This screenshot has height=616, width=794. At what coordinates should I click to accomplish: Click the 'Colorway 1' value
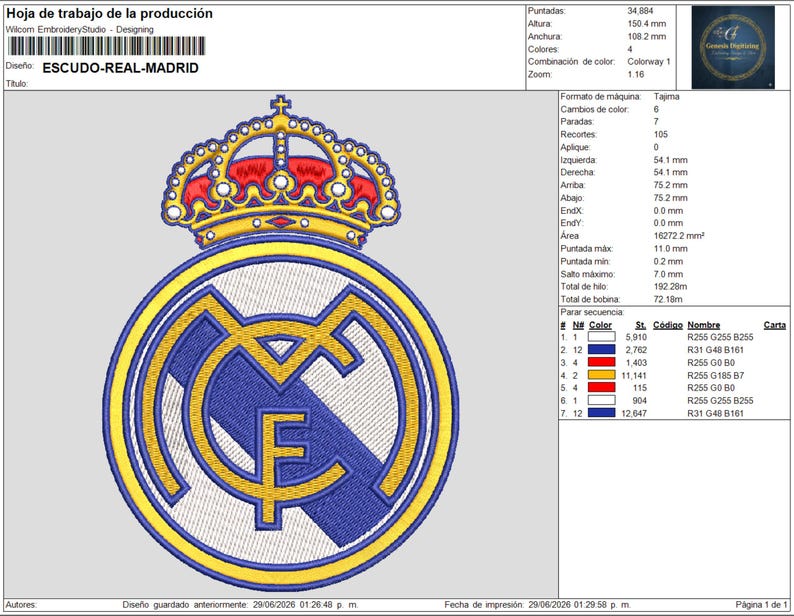pyautogui.click(x=649, y=61)
